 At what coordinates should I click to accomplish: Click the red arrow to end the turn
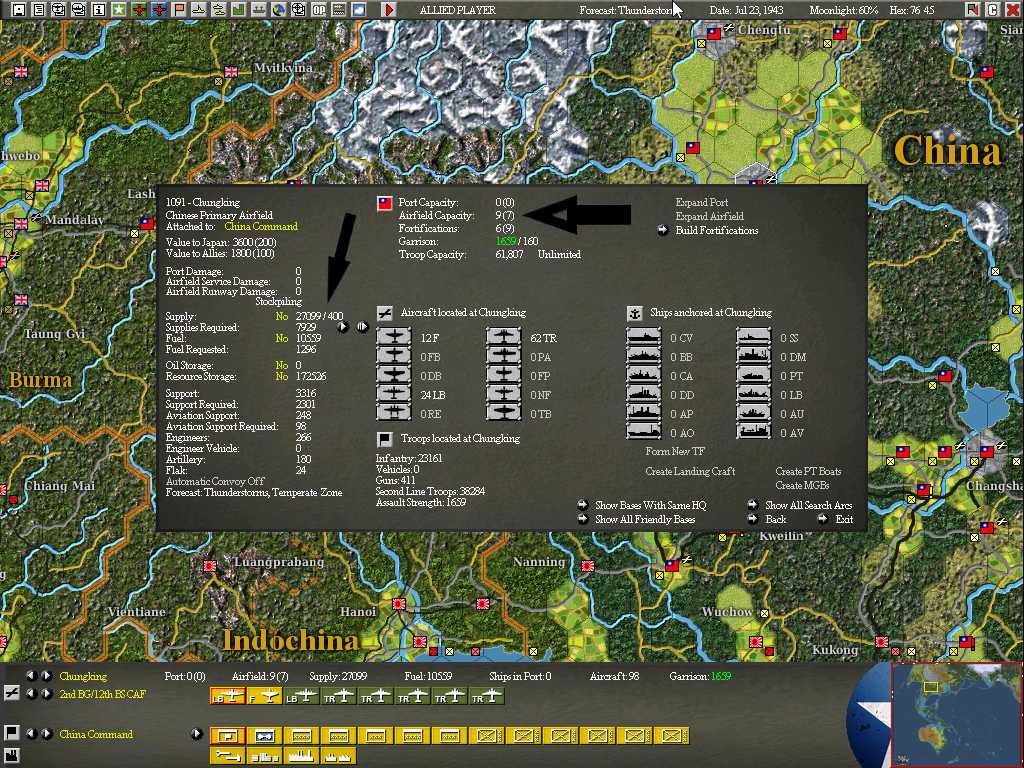click(x=389, y=10)
